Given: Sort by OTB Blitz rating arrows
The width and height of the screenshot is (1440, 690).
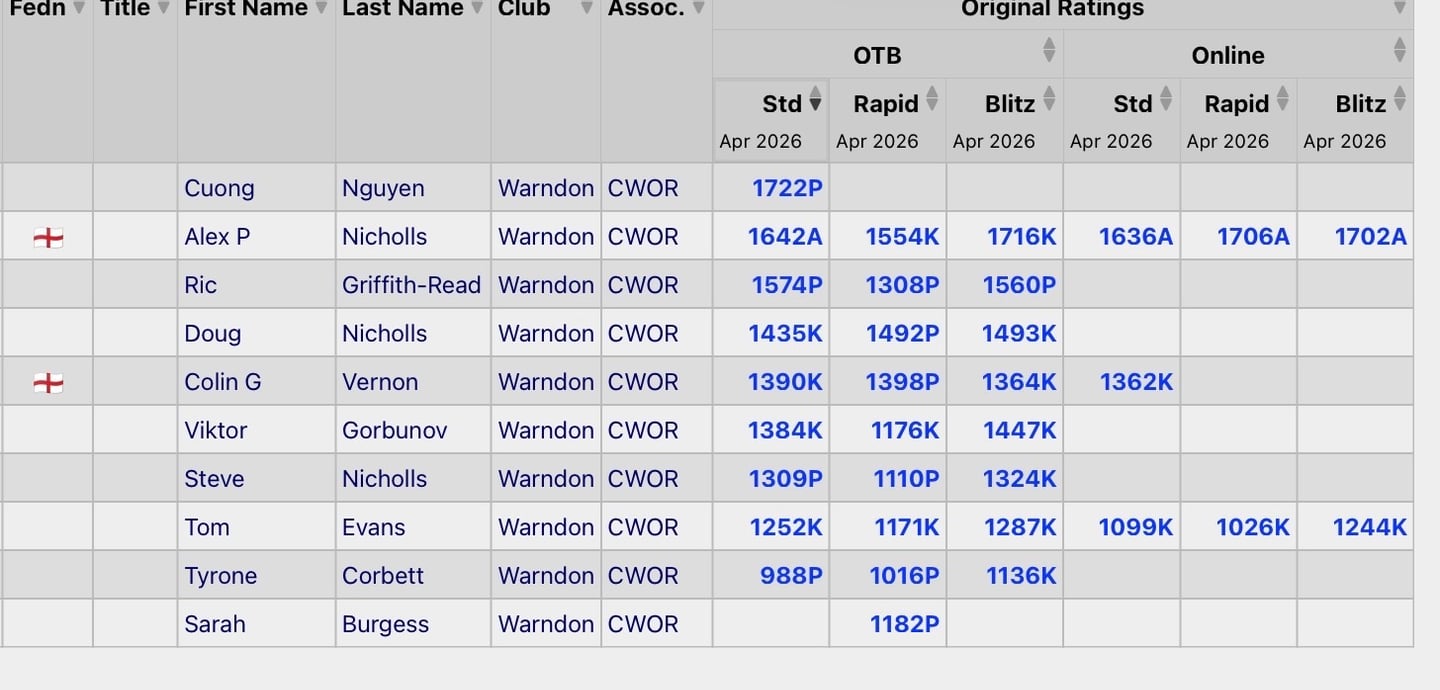Looking at the screenshot, I should [1049, 99].
